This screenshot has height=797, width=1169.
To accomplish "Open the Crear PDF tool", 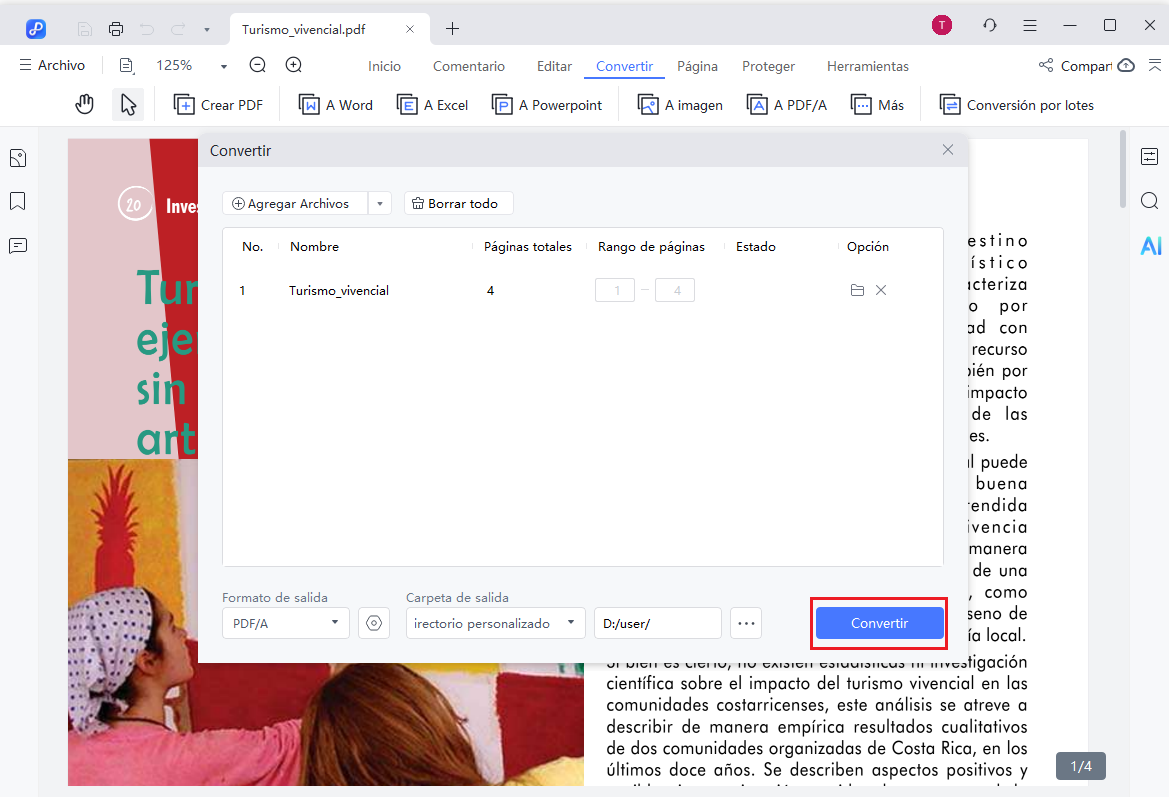I will point(218,104).
